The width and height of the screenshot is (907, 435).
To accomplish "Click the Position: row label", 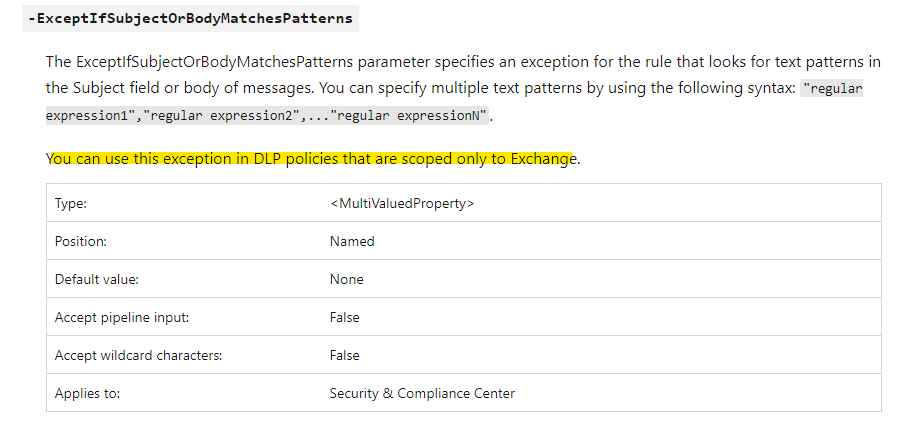I will click(80, 241).
